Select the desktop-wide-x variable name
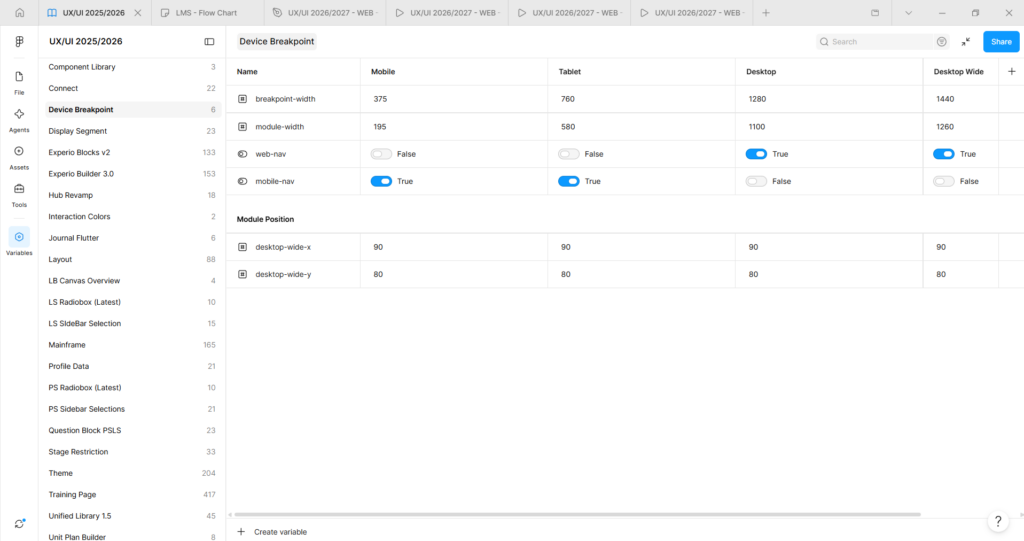 click(x=283, y=247)
